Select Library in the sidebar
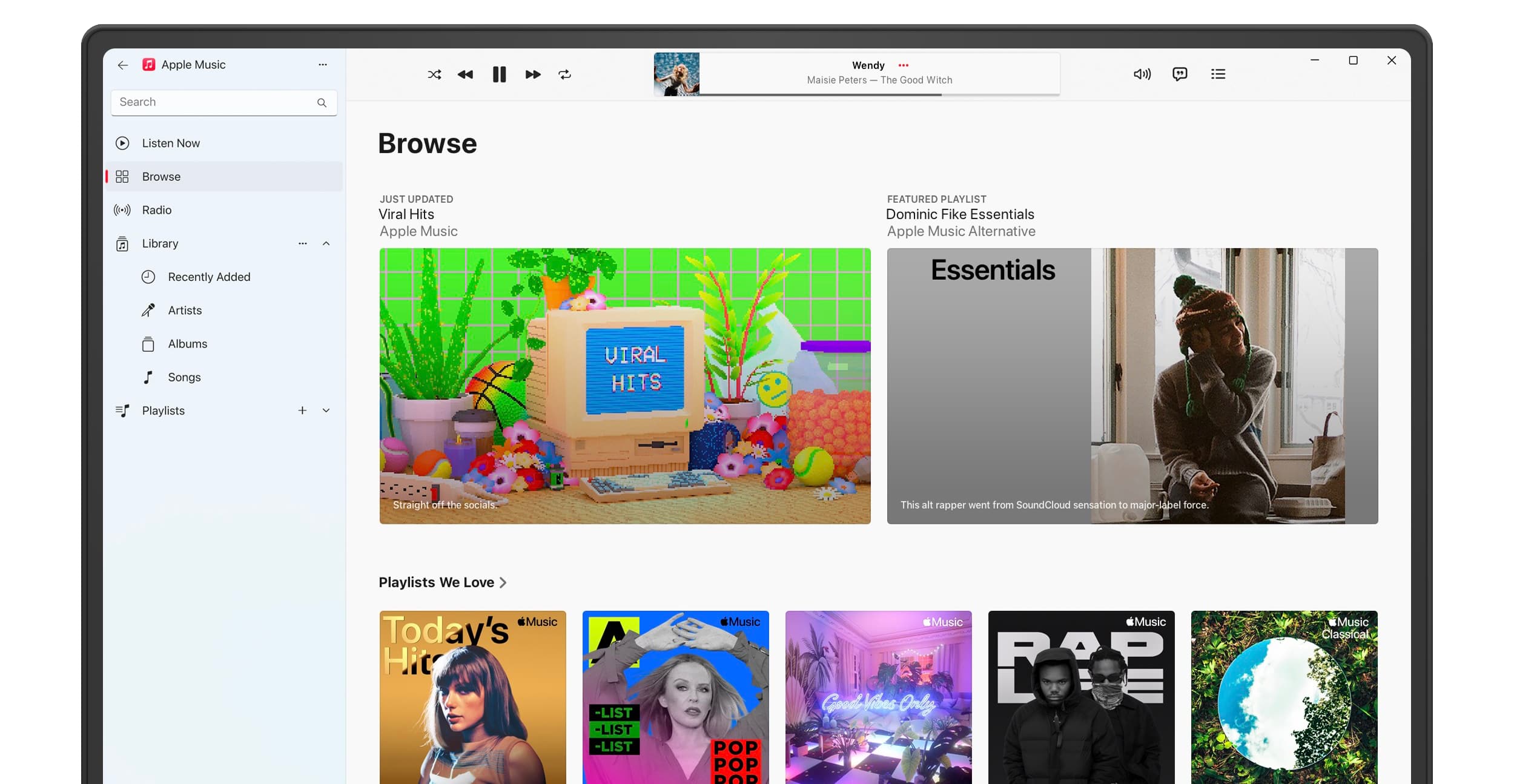Screen dimensions: 1514x784 tap(224, 243)
